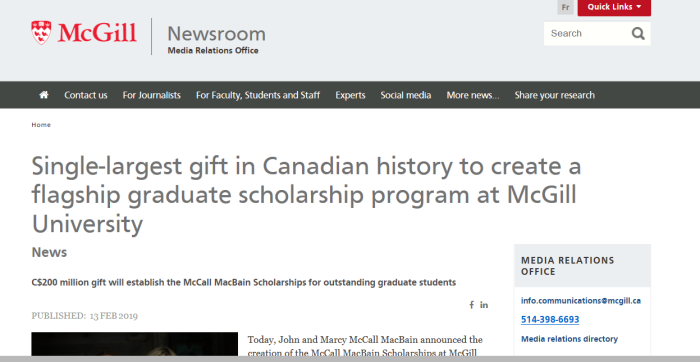Click the home icon in navigation bar

click(x=44, y=95)
